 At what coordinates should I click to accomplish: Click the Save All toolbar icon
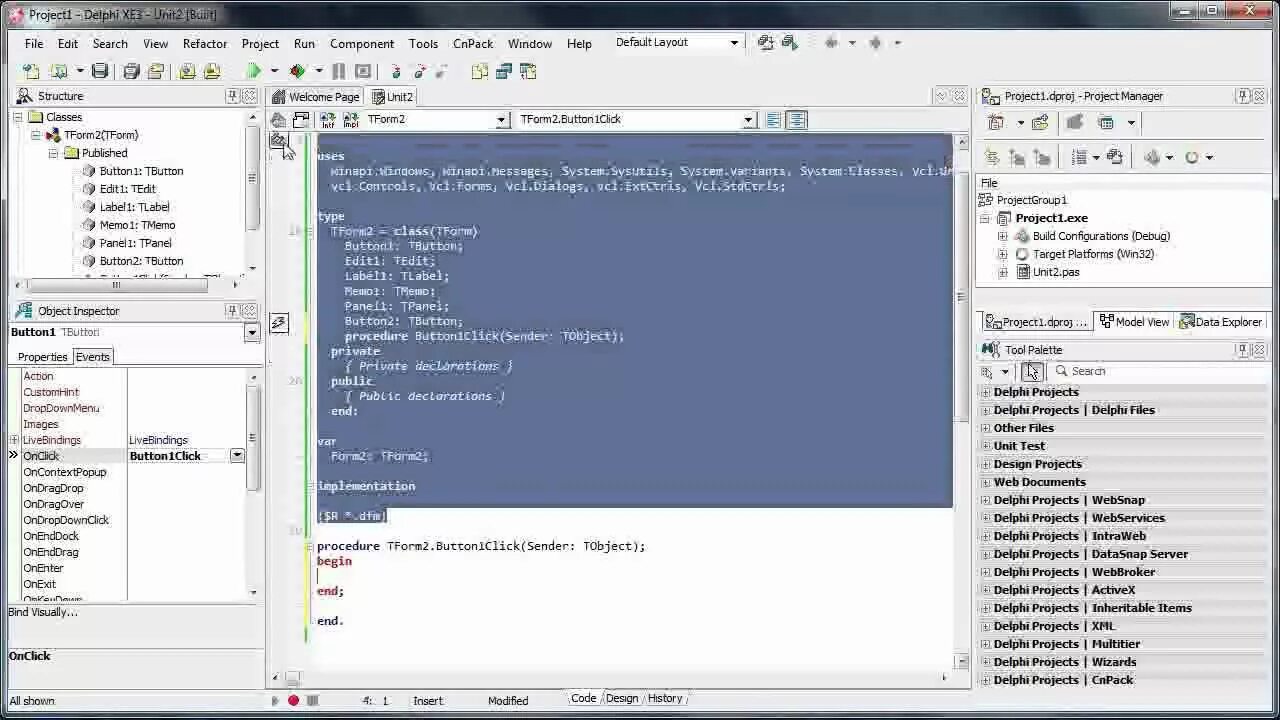(x=131, y=71)
